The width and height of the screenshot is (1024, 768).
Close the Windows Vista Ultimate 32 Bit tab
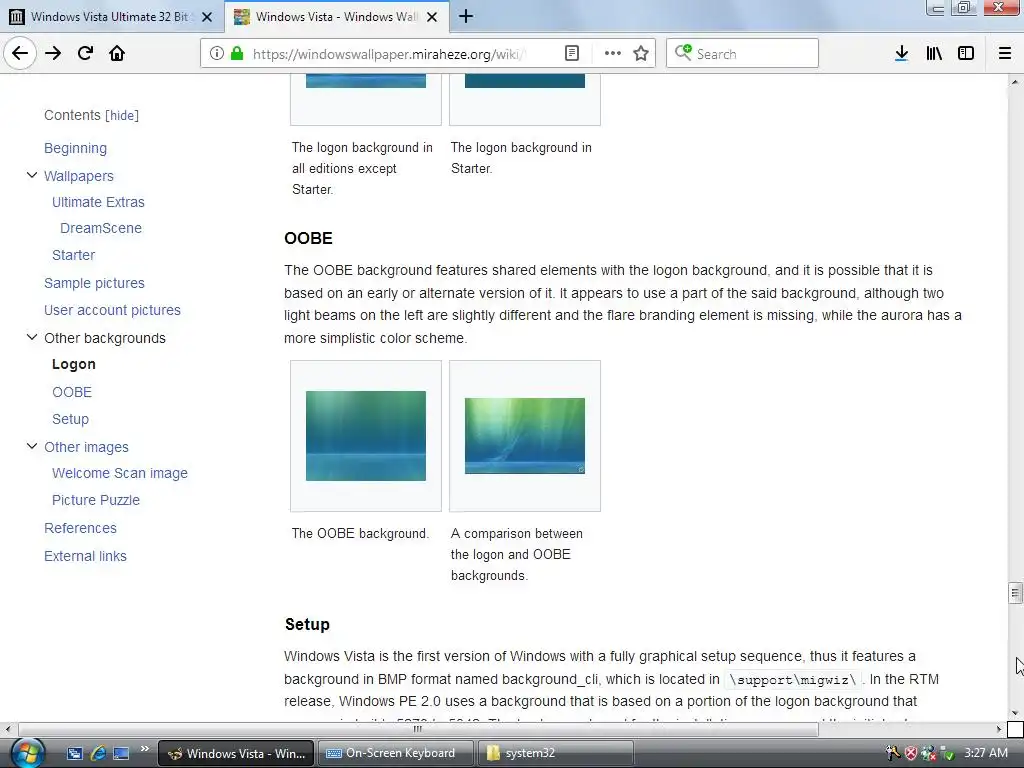click(x=207, y=17)
